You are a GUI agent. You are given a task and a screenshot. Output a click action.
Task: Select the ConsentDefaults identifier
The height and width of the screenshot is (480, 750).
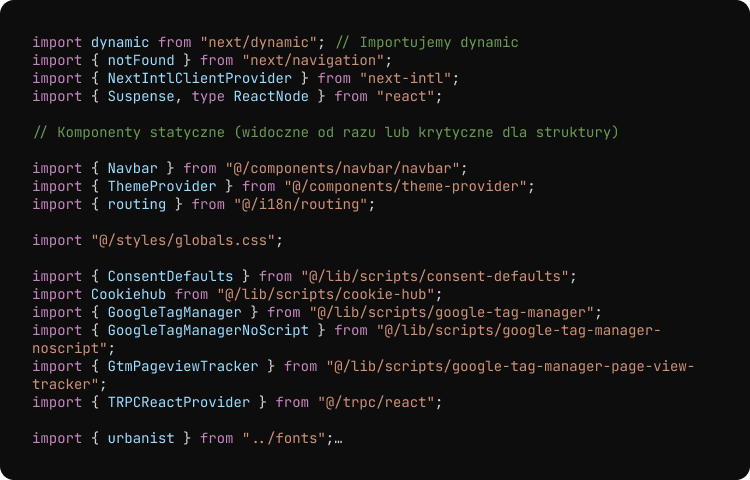point(170,276)
